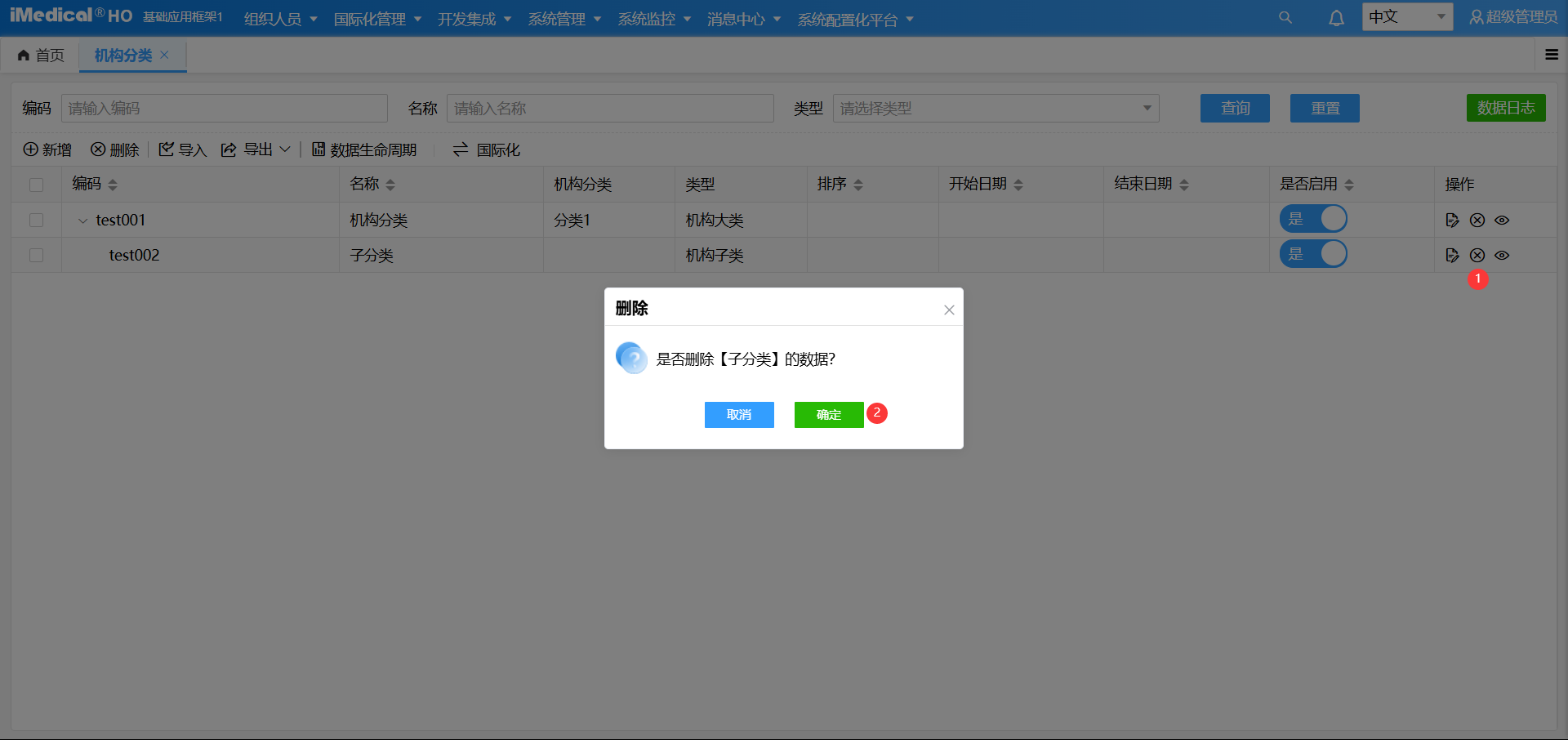This screenshot has width=1568, height=740.
Task: Open the notifications bell icon
Action: [x=1336, y=16]
